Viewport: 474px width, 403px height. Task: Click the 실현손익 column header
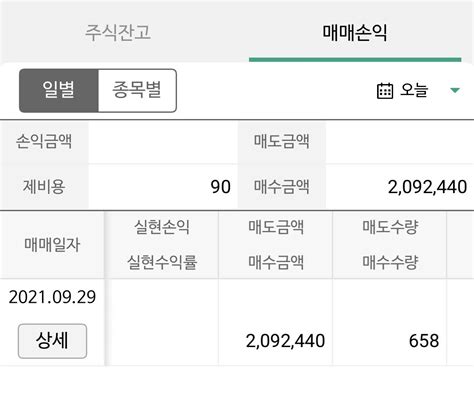click(x=162, y=227)
